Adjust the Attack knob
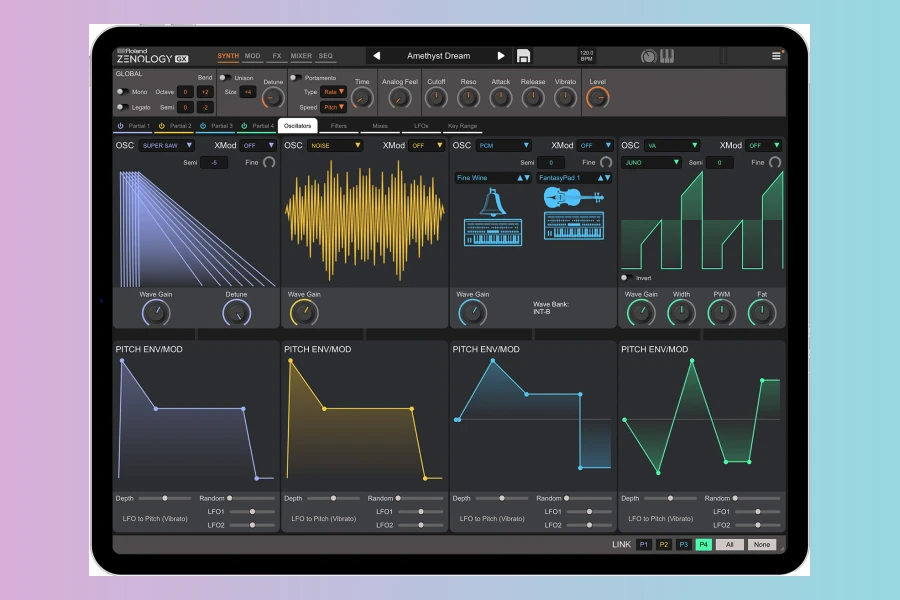 (501, 98)
